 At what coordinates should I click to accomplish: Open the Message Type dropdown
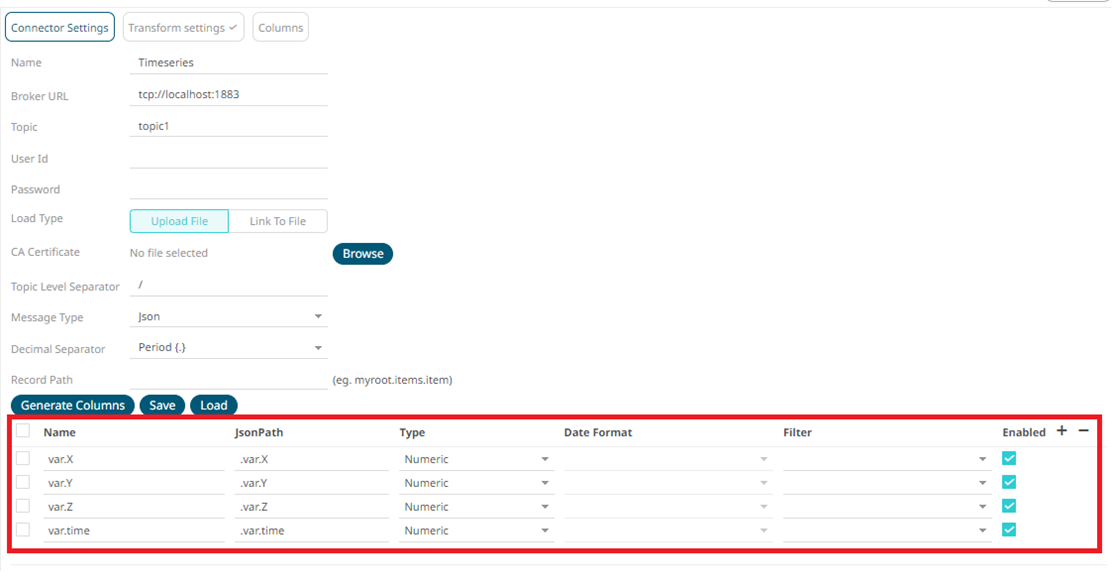click(228, 317)
